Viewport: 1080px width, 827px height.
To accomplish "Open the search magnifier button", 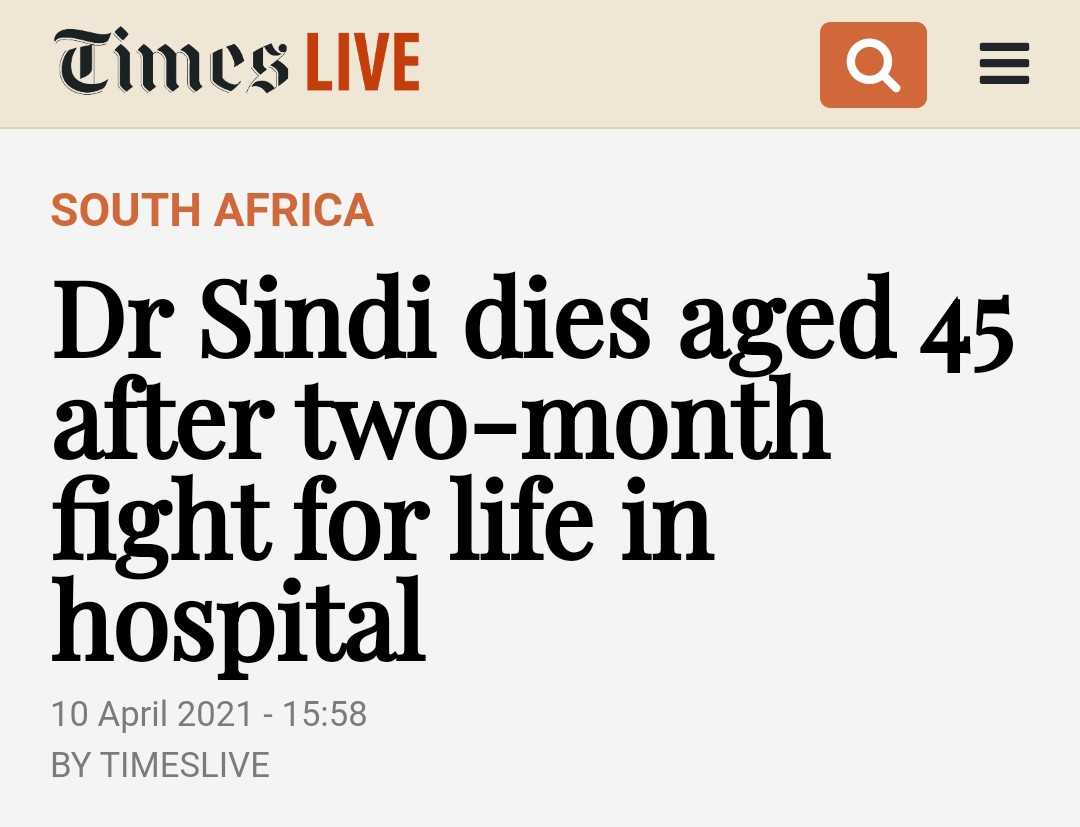I will (x=873, y=65).
